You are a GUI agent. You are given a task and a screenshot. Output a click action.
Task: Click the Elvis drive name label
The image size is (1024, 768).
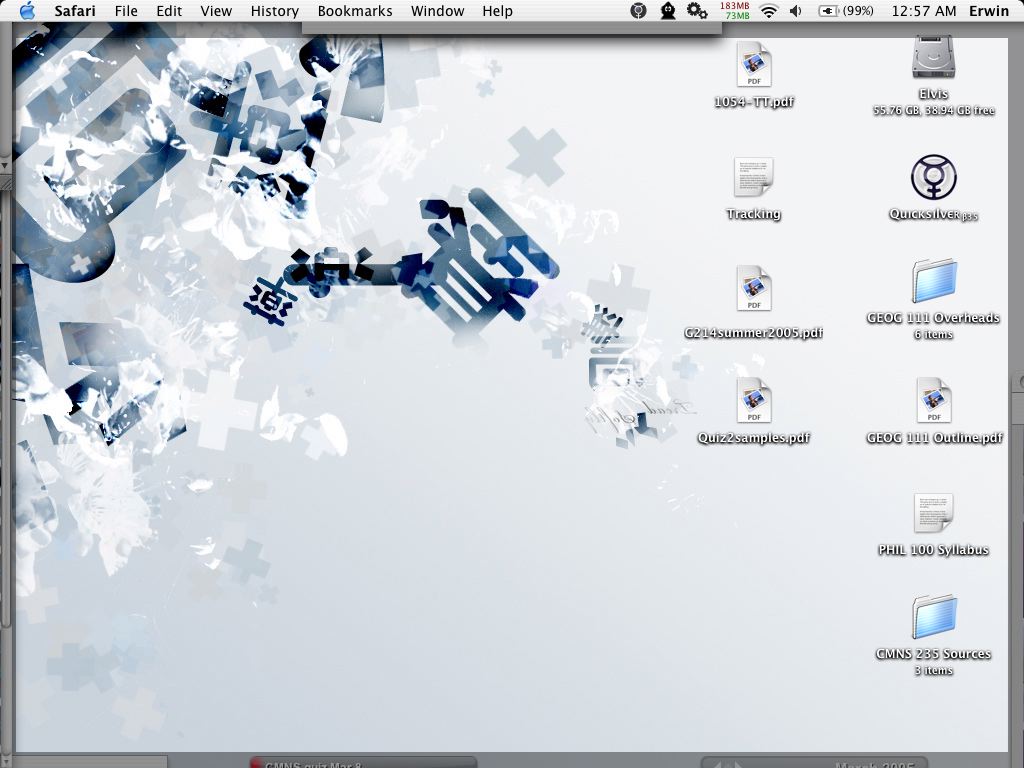[x=933, y=94]
